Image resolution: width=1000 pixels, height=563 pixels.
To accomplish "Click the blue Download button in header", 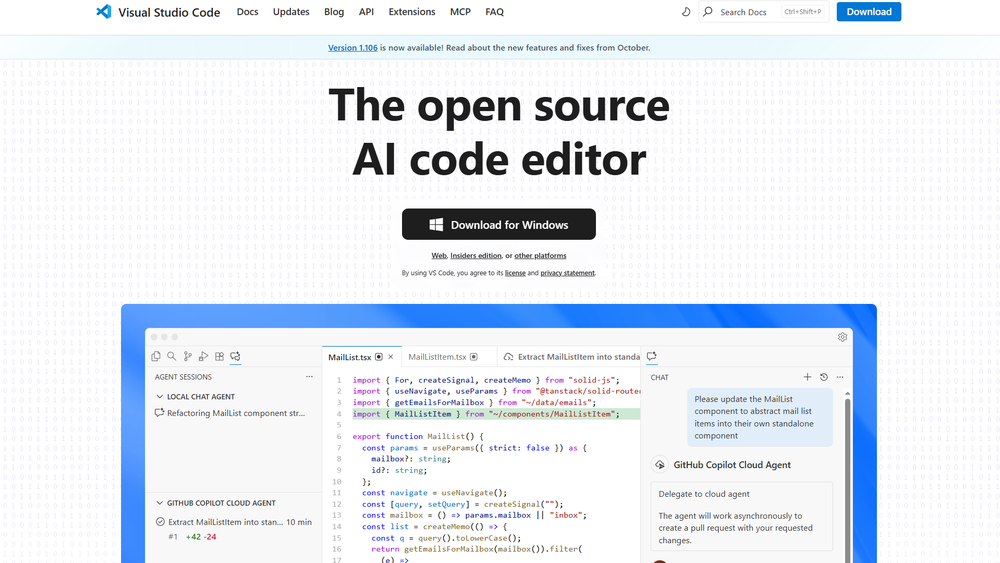I will click(869, 11).
